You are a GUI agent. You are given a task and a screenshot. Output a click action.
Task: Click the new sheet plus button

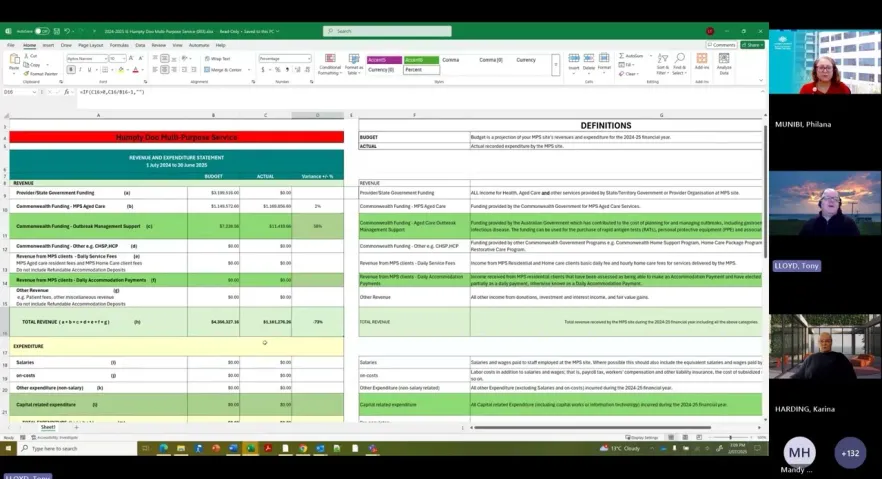76,427
